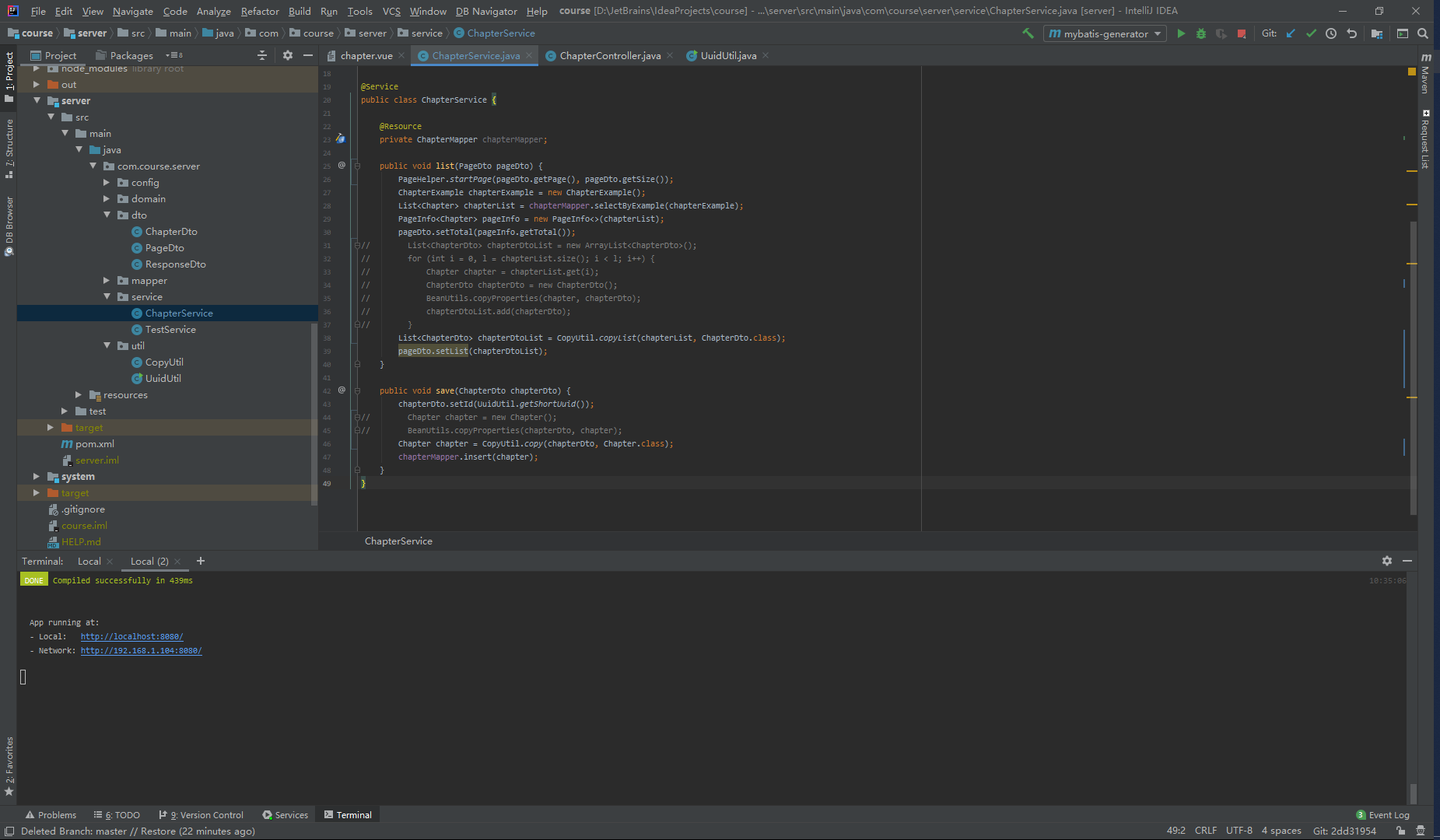The image size is (1440, 840).
Task: Click the gutter icon beside chapterMapper field
Action: coord(341,139)
